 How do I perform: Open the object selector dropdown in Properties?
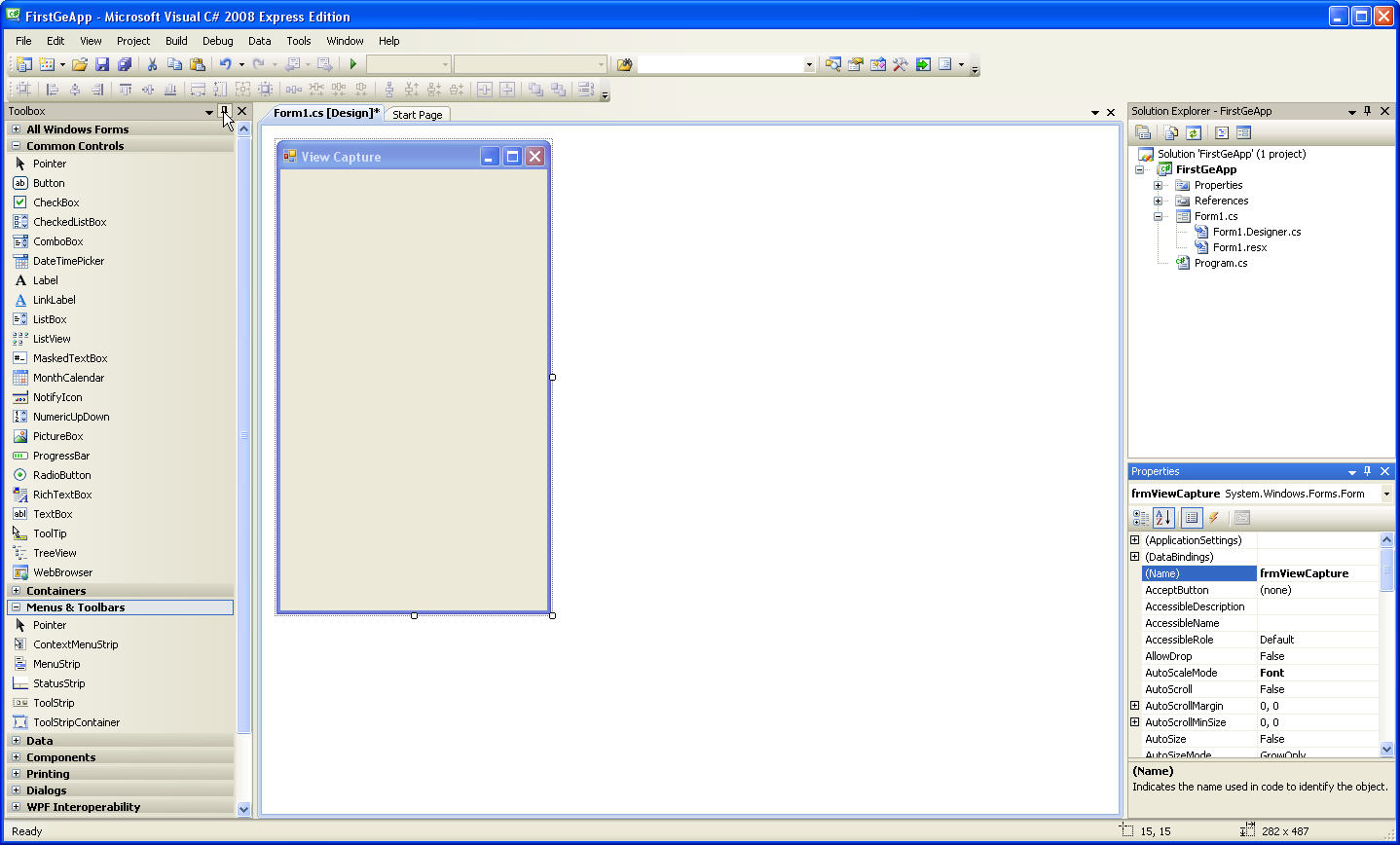click(x=1386, y=494)
